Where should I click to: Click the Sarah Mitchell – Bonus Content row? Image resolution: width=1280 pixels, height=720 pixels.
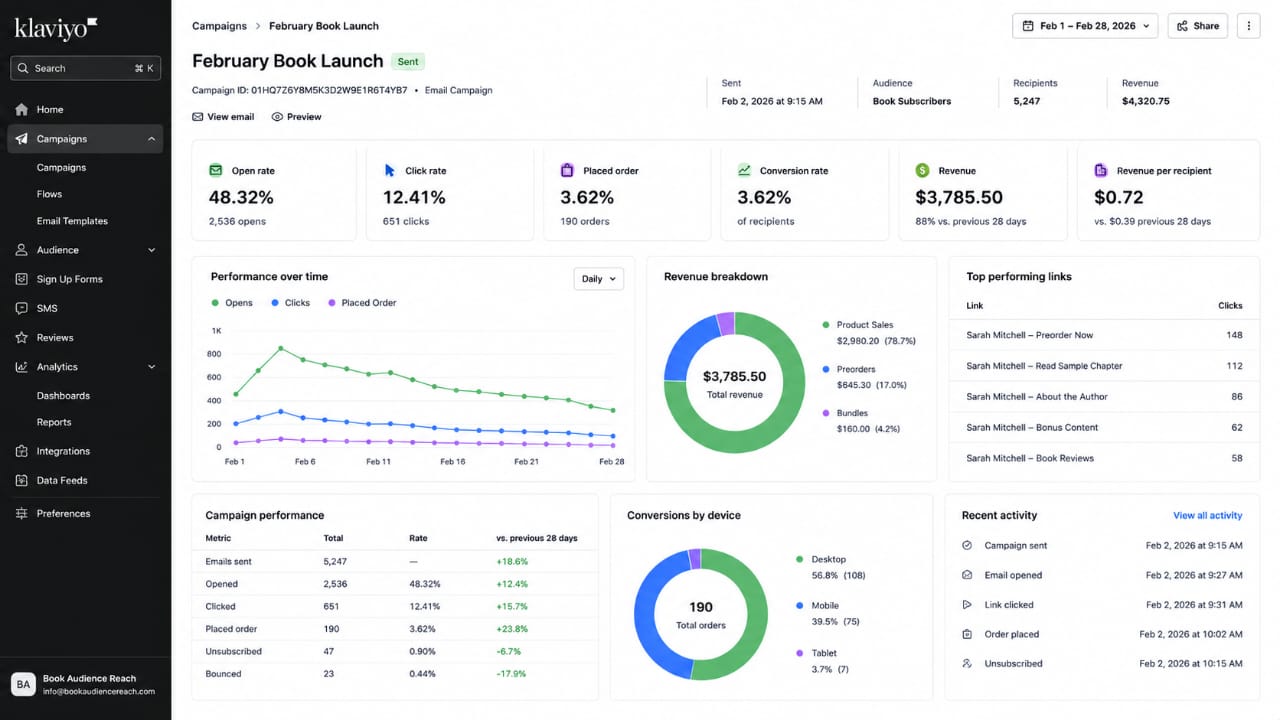1104,427
